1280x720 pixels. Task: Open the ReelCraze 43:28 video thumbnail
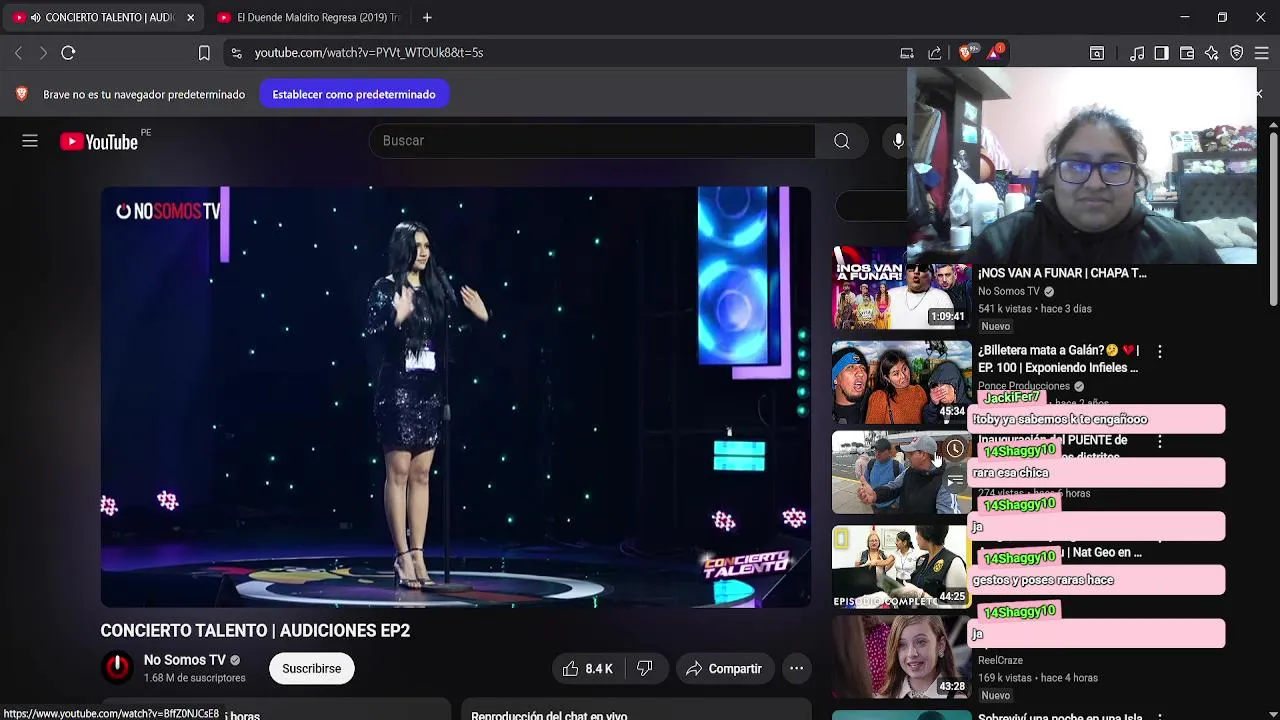coord(901,657)
